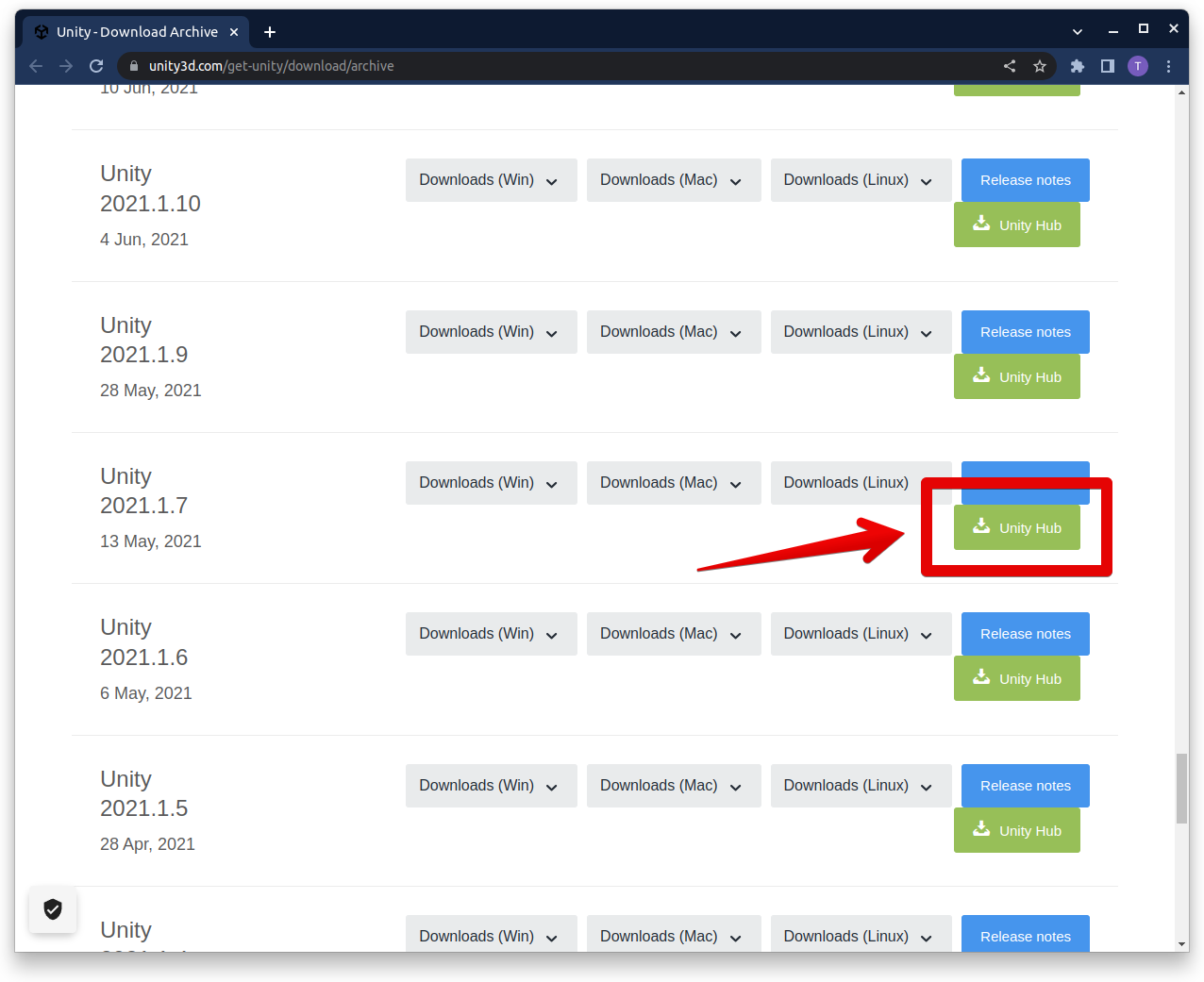Open the privacy shield badge

[x=53, y=909]
